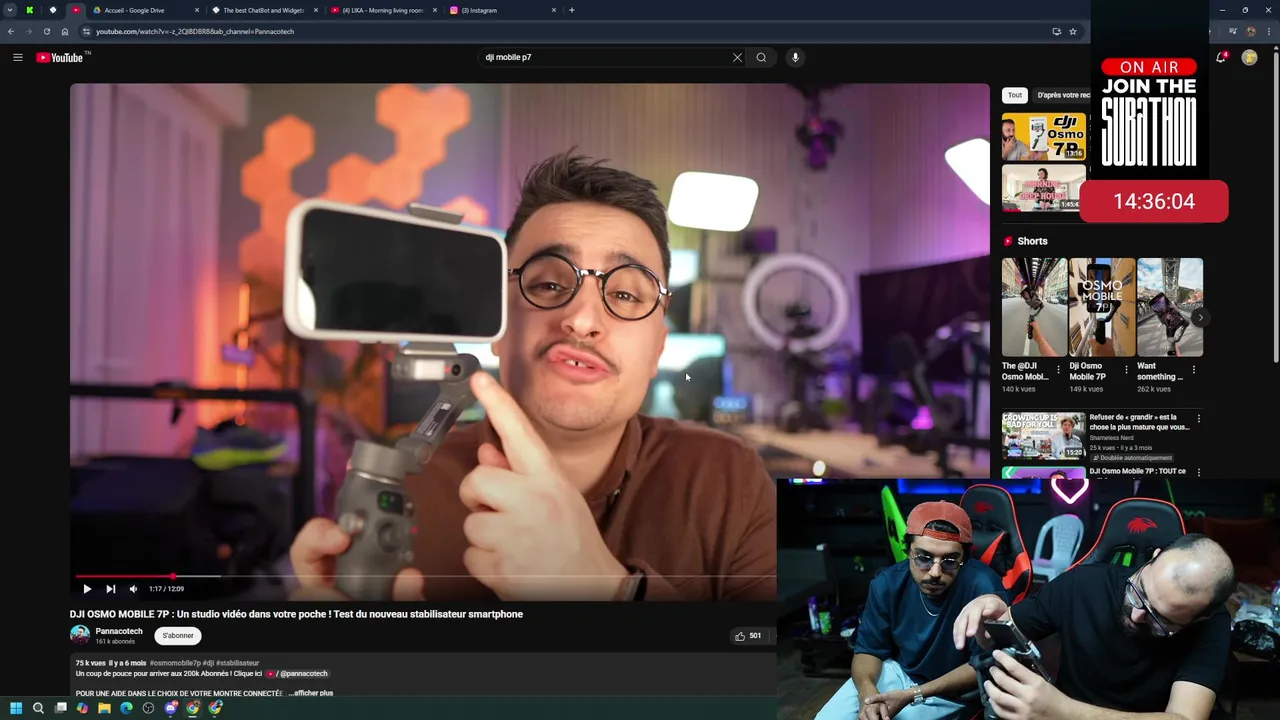Open the Windows Start menu
Screen dimensions: 1280x720
coord(16,708)
